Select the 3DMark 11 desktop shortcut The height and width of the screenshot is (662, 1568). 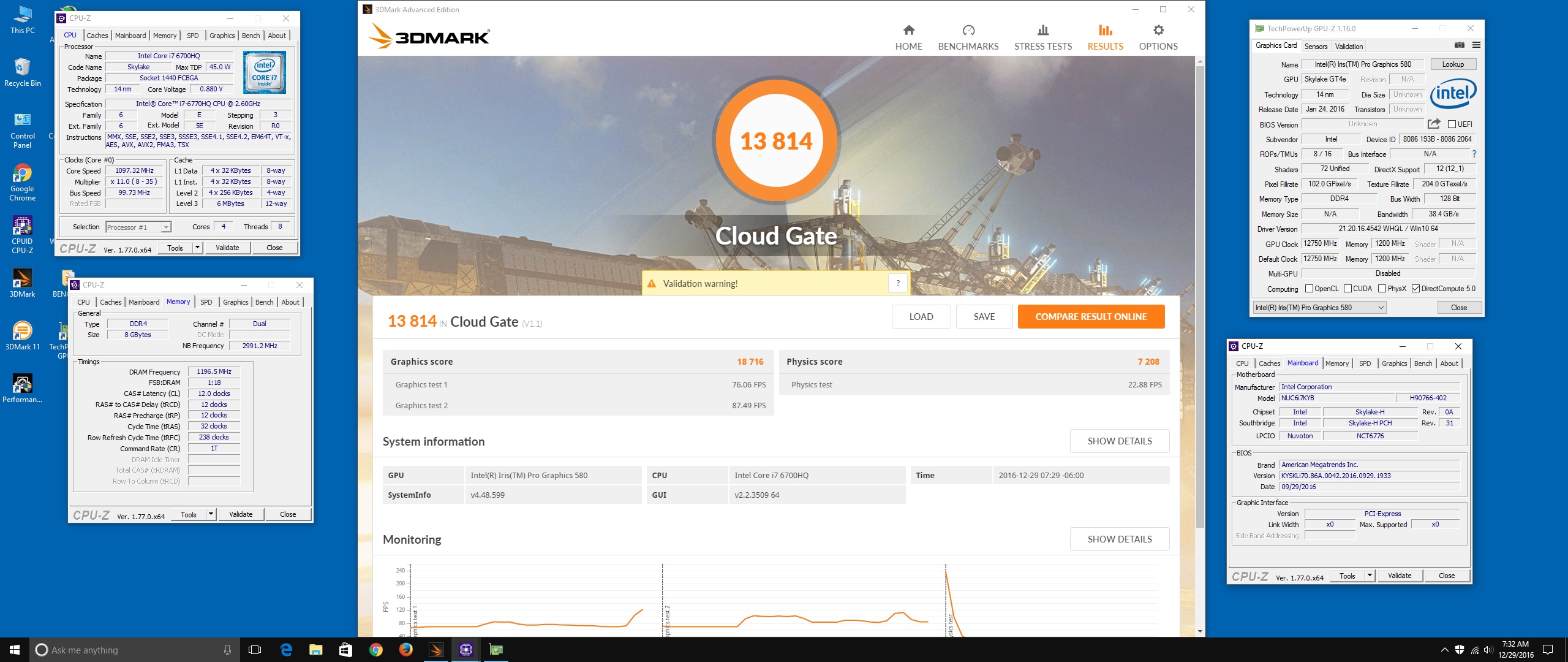click(23, 336)
